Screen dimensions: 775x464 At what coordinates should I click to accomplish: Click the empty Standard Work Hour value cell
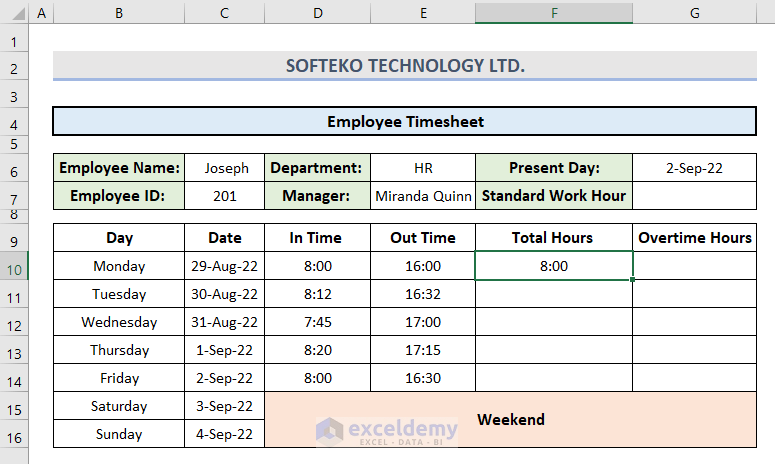pyautogui.click(x=694, y=196)
